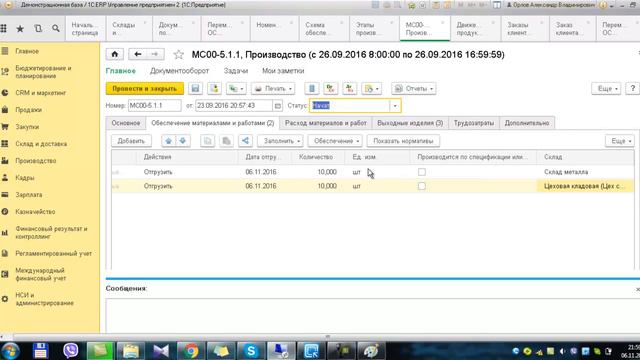Open the attached files dropdown icon
Image resolution: width=640 pixels, height=360 pixels.
[371, 89]
